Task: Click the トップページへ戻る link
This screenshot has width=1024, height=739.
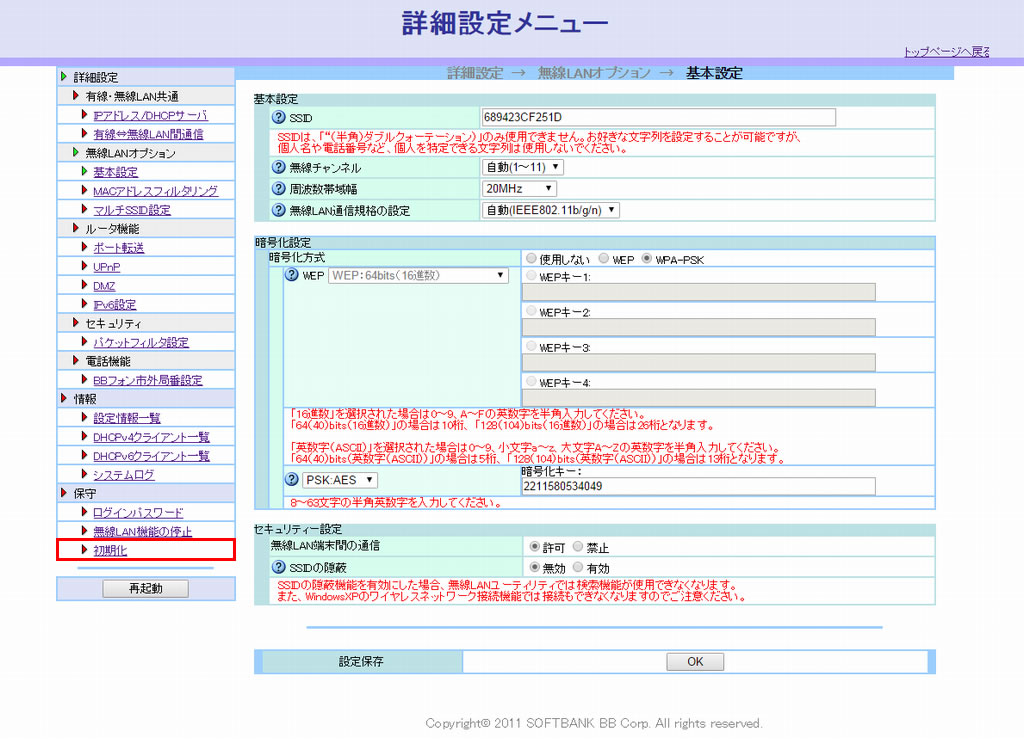Action: pyautogui.click(x=946, y=52)
